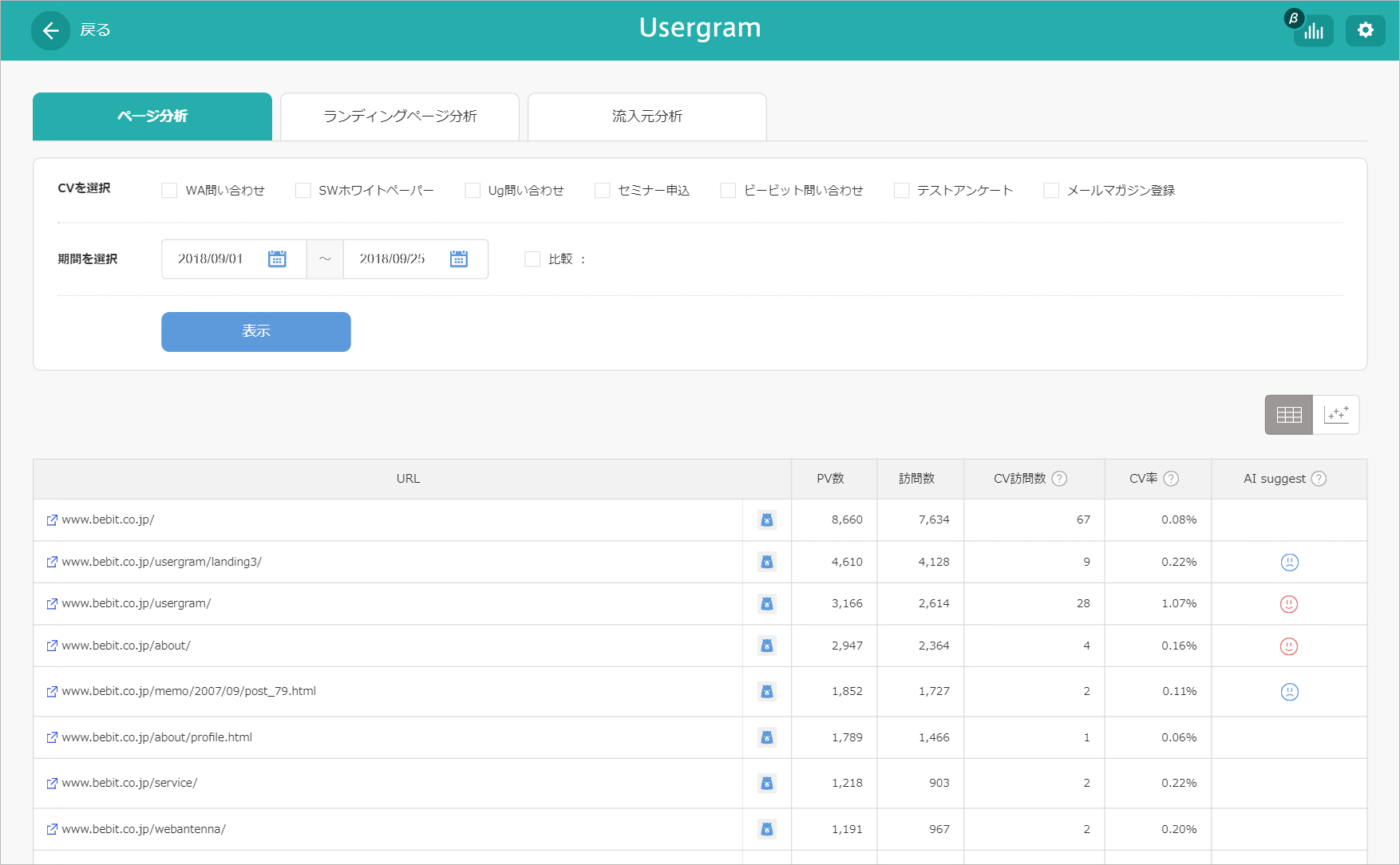Viewport: 1400px width, 865px height.
Task: Open link www.bebit.co.jp/about/profile.html
Action: pos(157,737)
